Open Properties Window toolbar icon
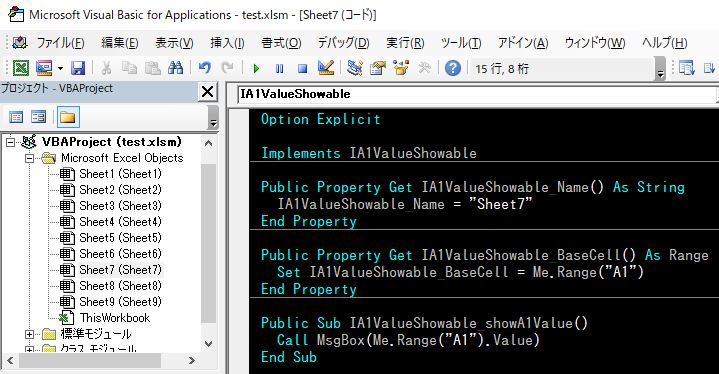The image size is (719, 374). [x=378, y=68]
